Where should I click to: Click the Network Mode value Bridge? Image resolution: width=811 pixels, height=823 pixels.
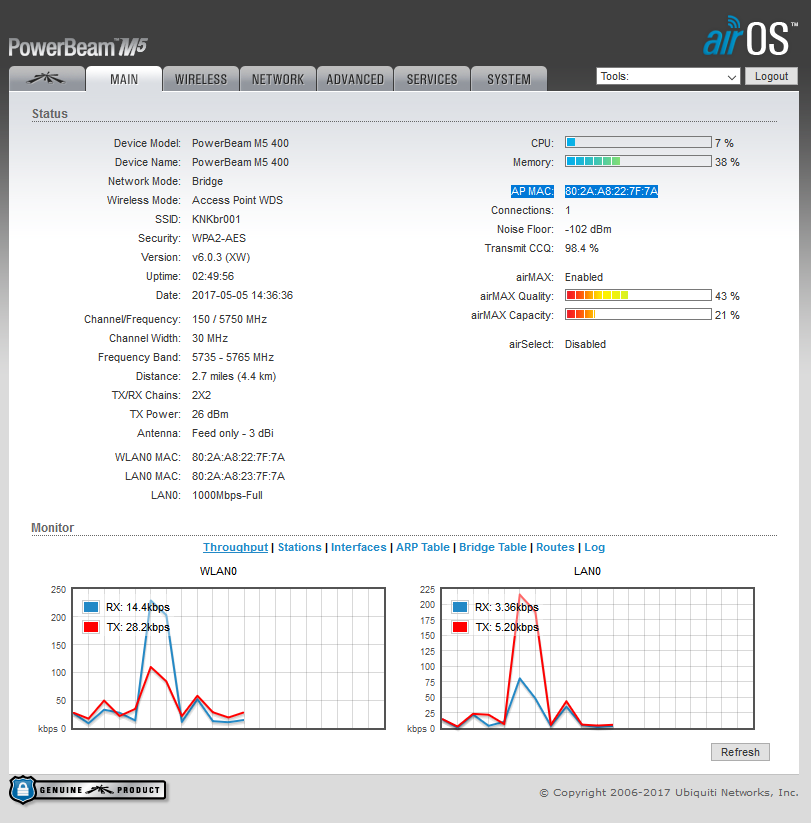207,181
